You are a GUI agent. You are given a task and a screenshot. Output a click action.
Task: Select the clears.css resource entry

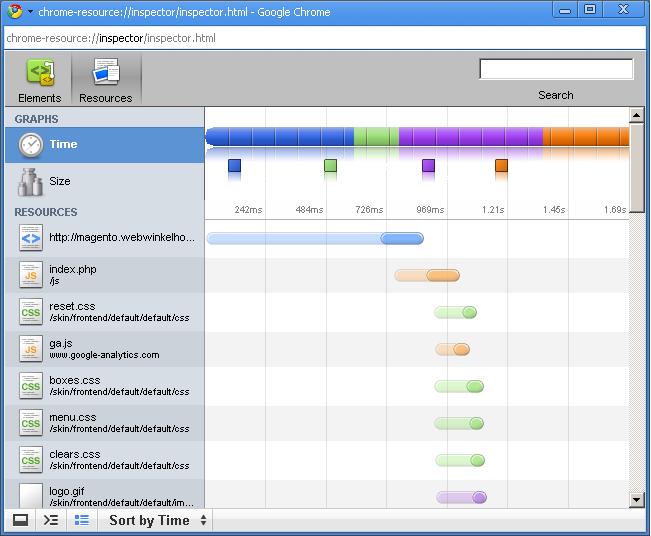pyautogui.click(x=105, y=460)
